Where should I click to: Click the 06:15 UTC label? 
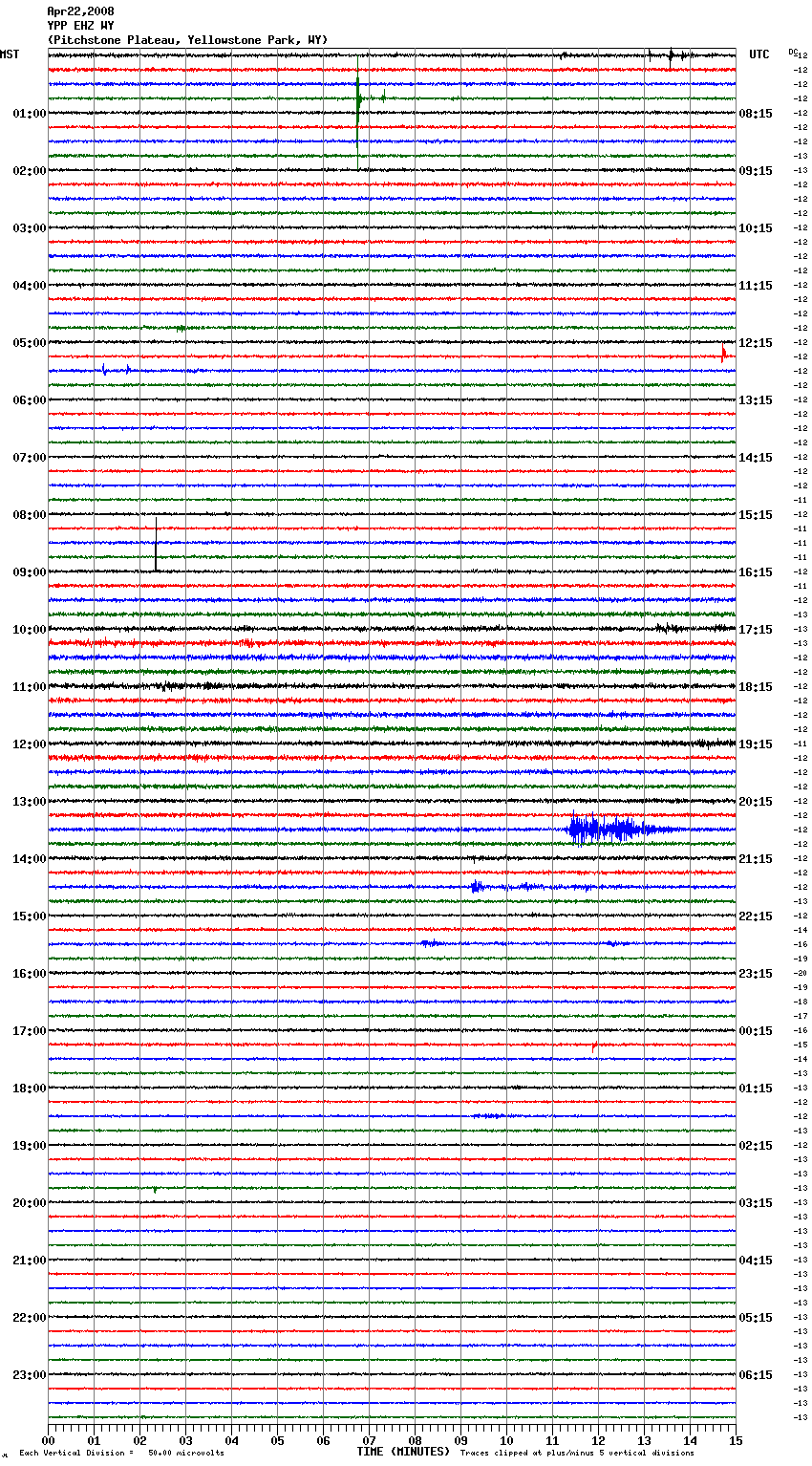tap(756, 1375)
